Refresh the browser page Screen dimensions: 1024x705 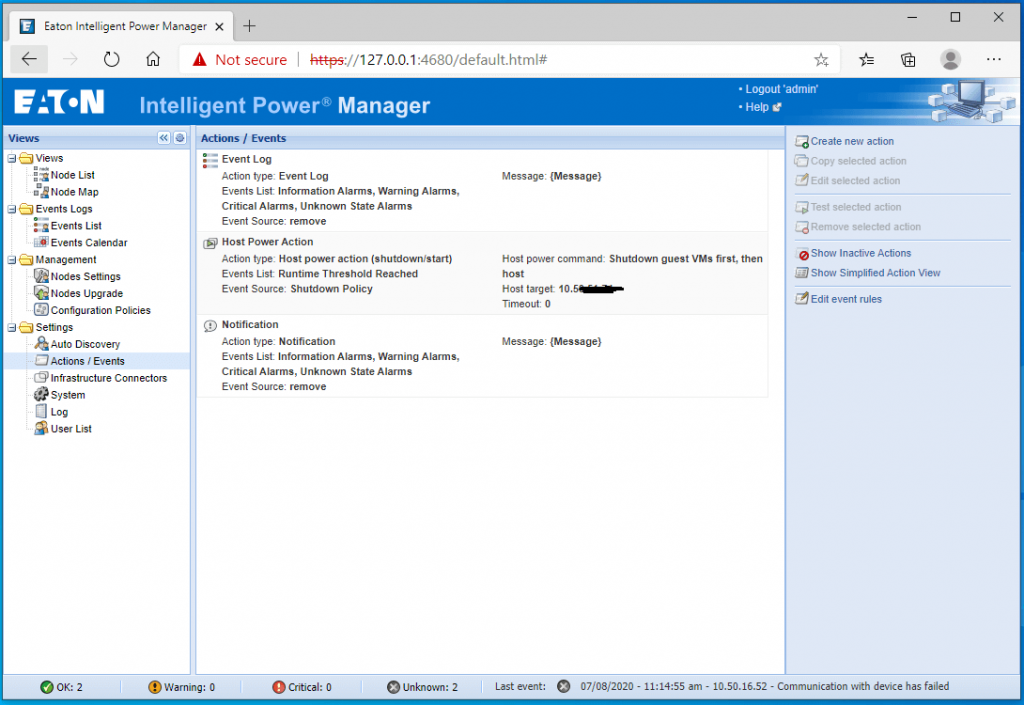pyautogui.click(x=112, y=59)
